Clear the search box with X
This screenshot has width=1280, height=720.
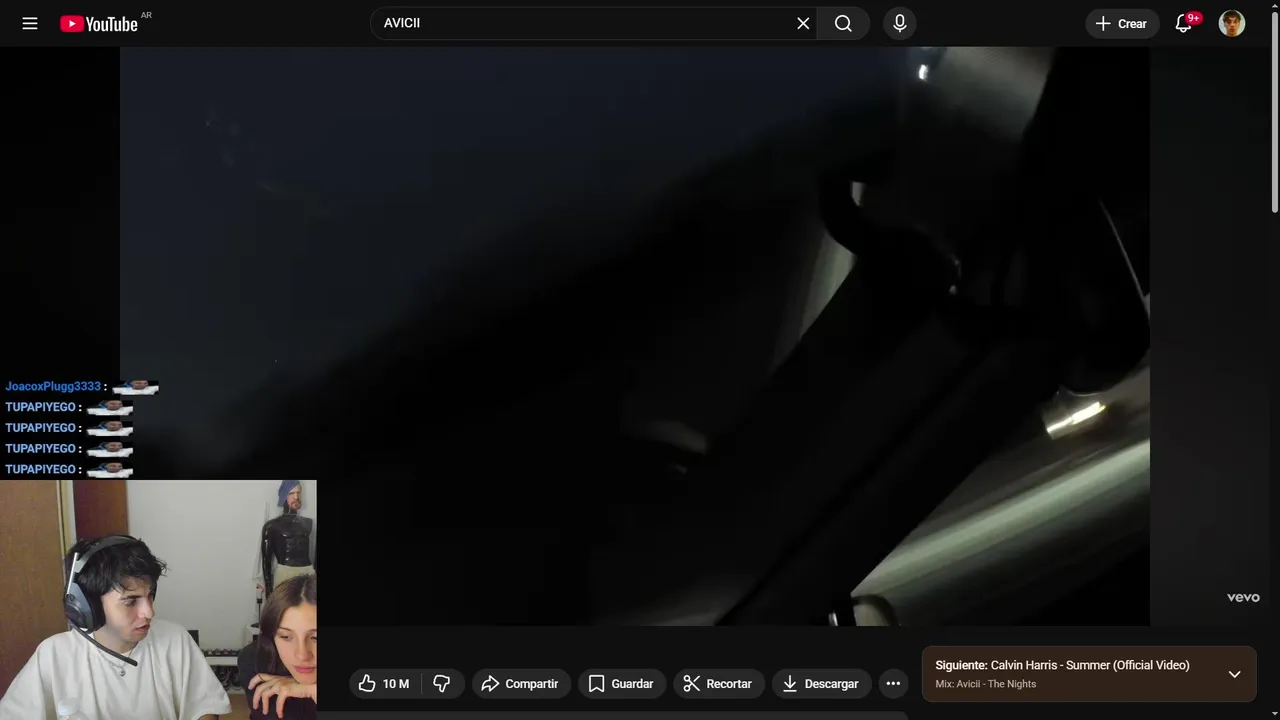[x=803, y=23]
